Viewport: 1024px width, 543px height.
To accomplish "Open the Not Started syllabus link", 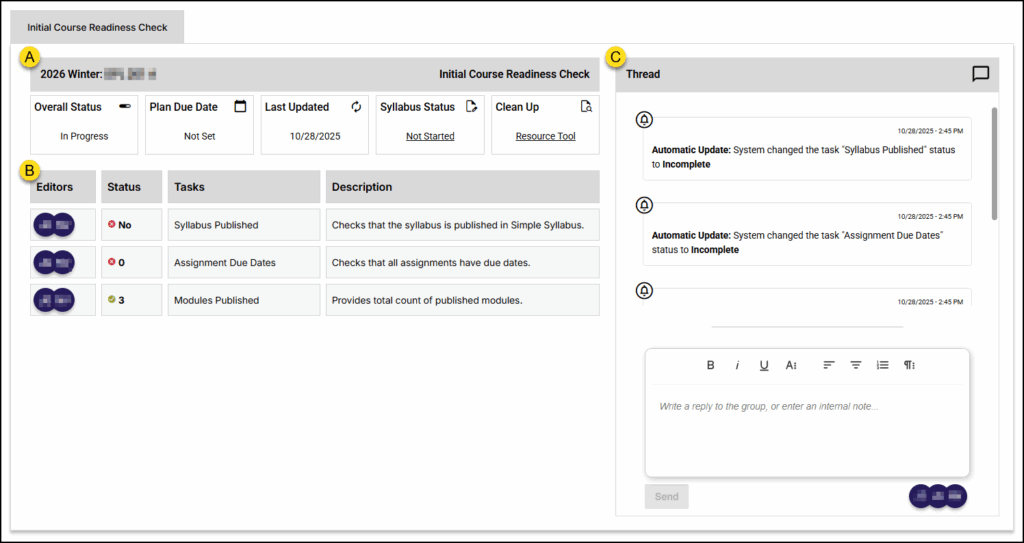I will tap(430, 137).
